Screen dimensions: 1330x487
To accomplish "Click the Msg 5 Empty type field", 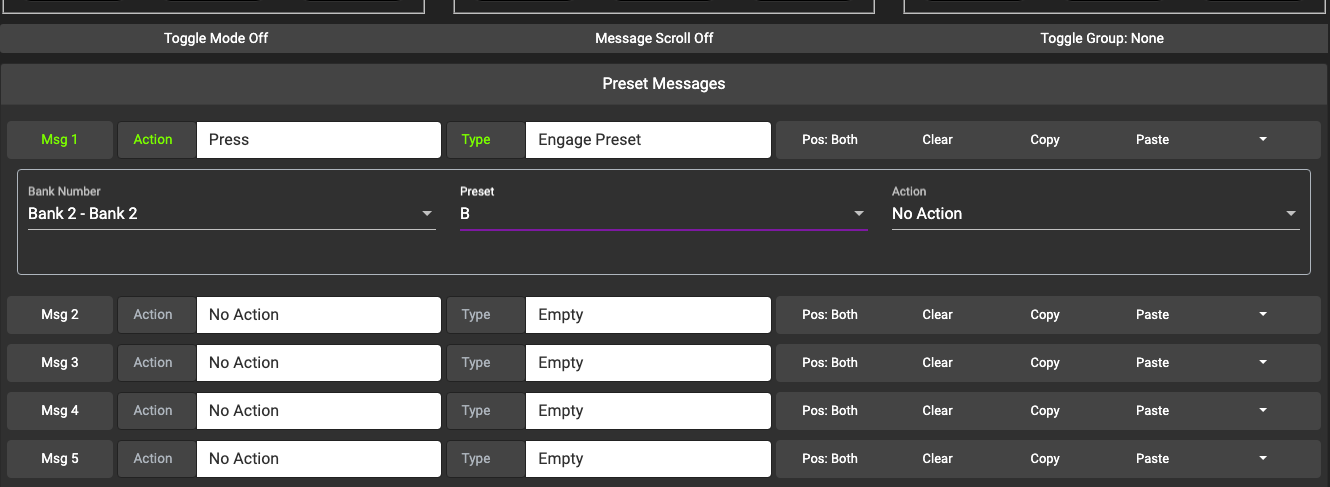I will pyautogui.click(x=647, y=459).
